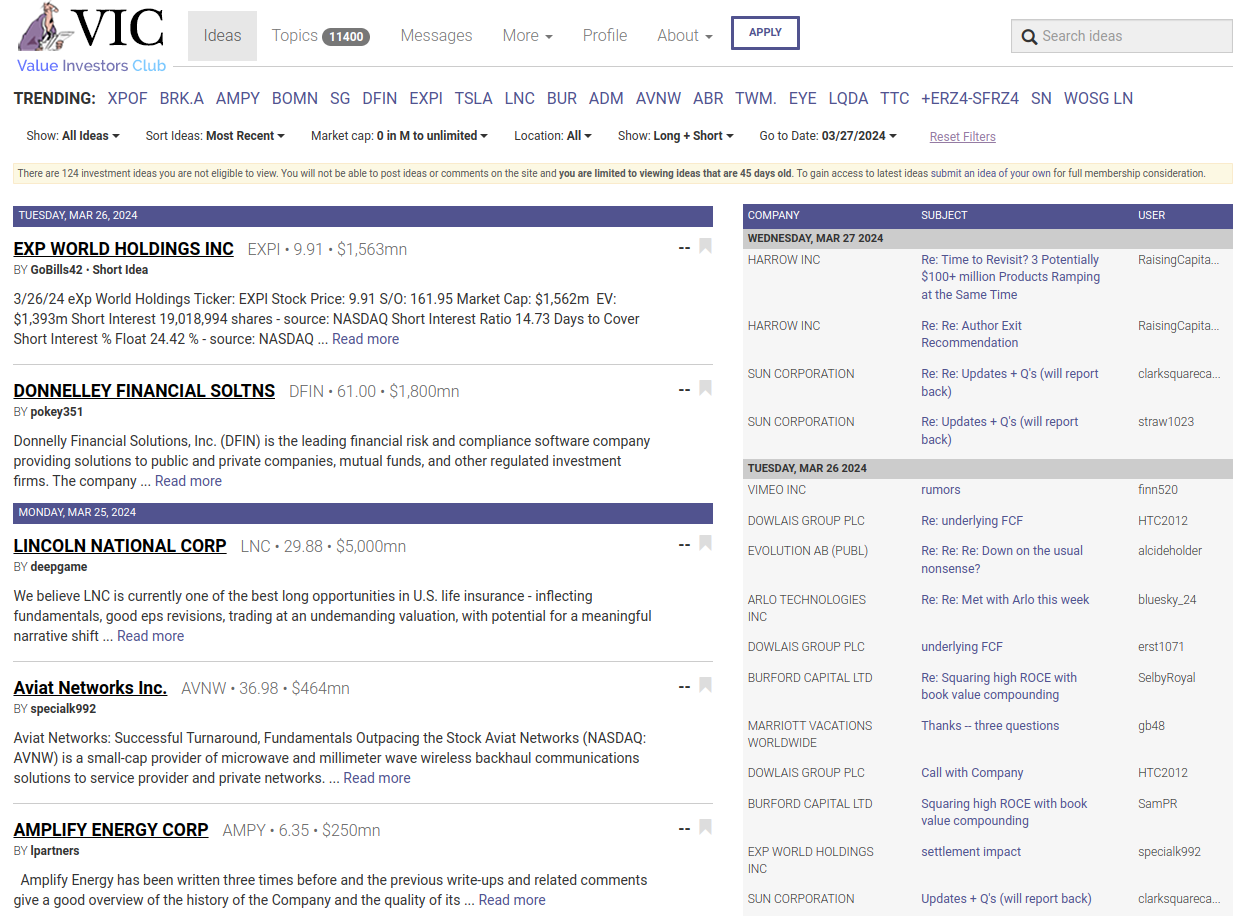The width and height of the screenshot is (1247, 916).
Task: Select trending ticker +ERZ4-SFRZ4
Action: coord(970,98)
